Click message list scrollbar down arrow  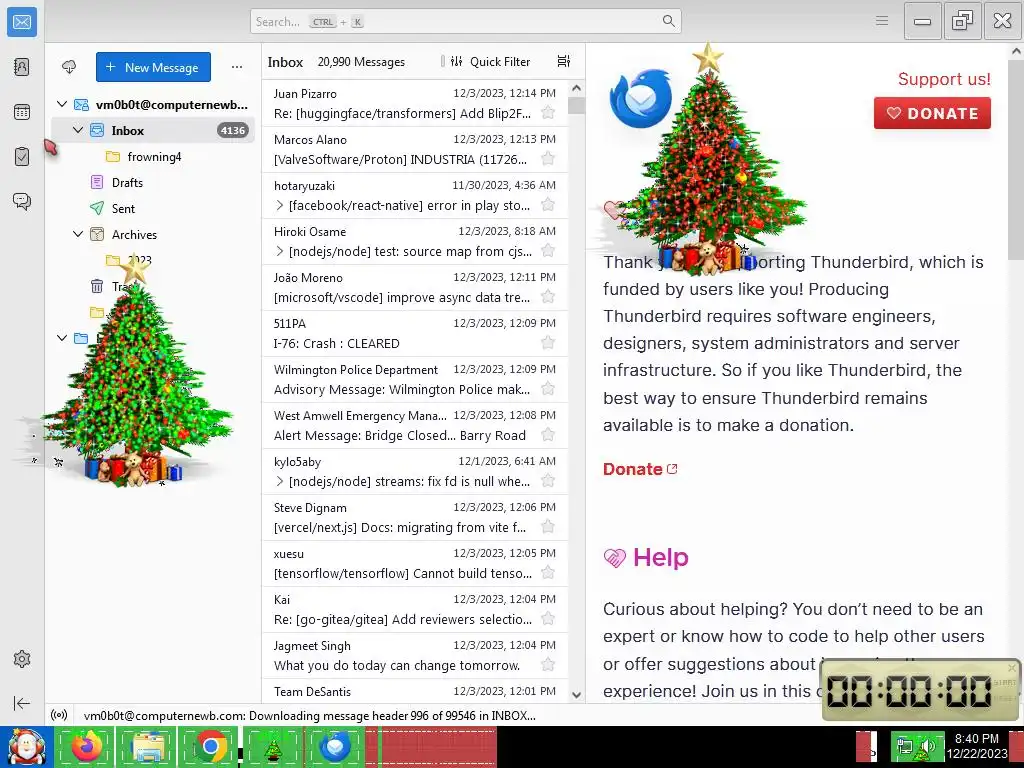[x=576, y=695]
